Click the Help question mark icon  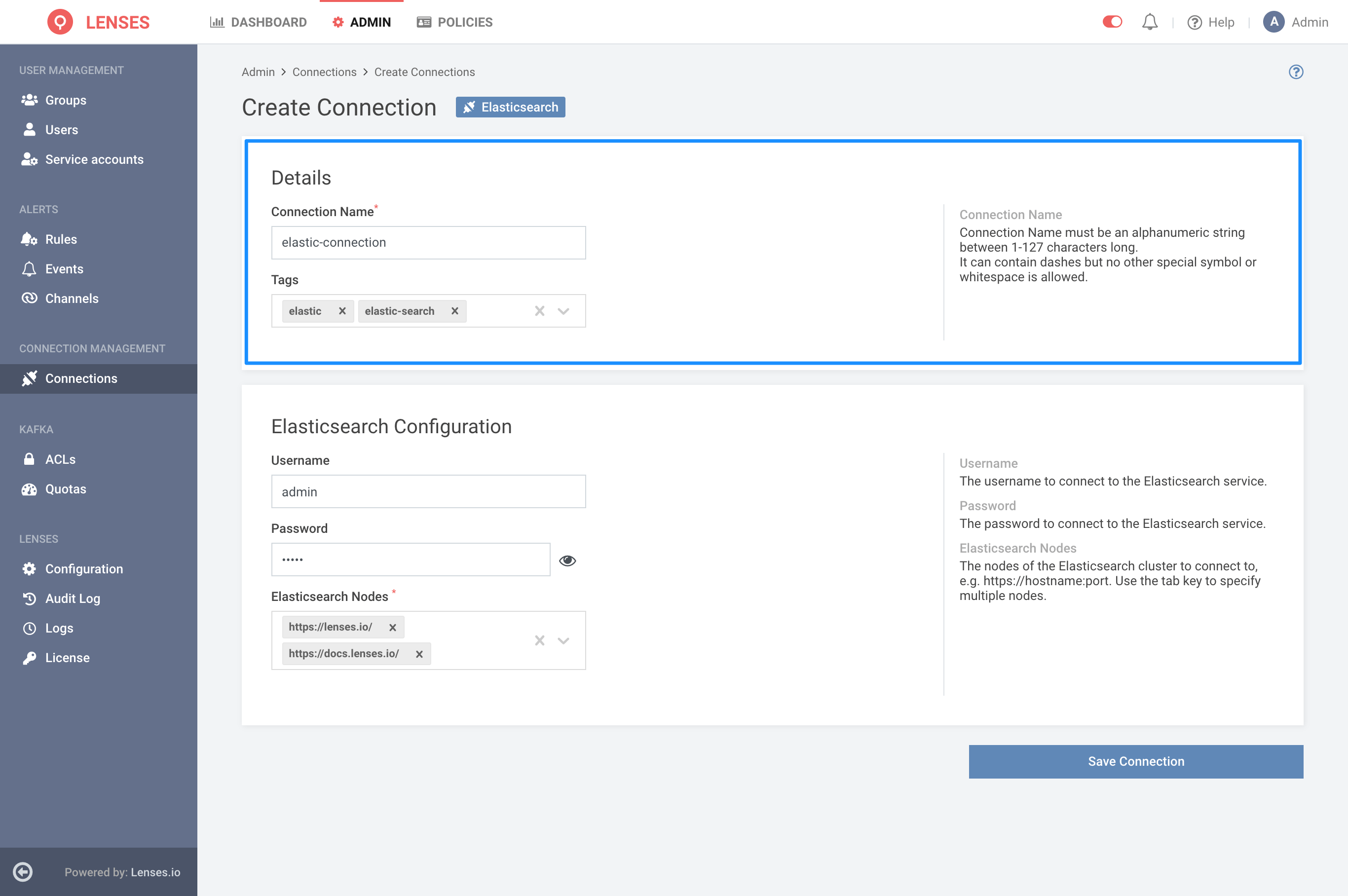tap(1194, 22)
